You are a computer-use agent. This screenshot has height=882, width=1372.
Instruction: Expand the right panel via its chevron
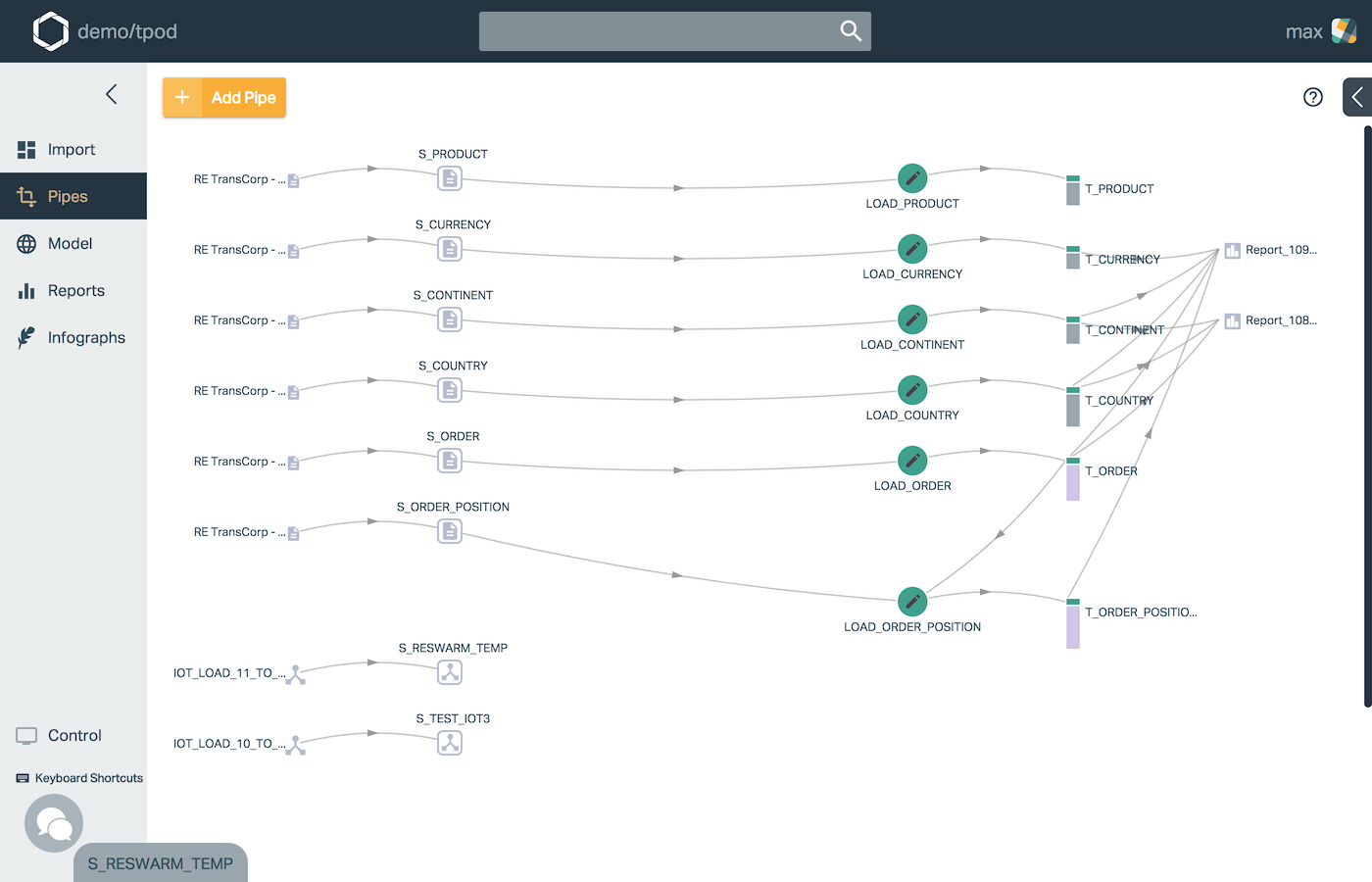1357,97
